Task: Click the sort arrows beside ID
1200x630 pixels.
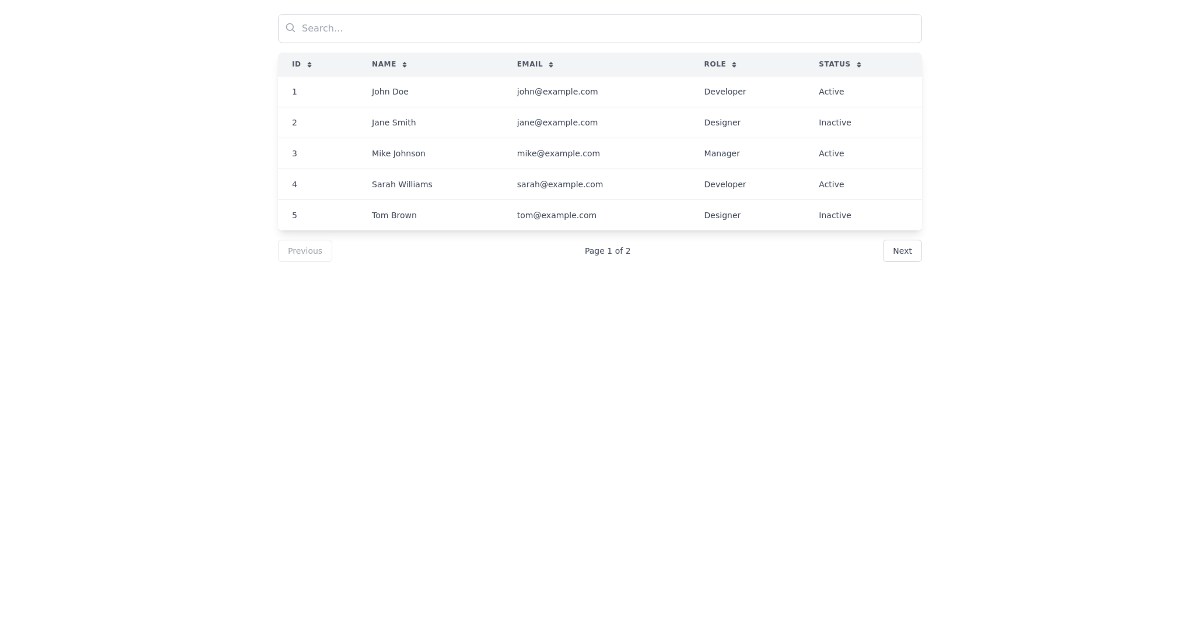Action: (x=309, y=64)
